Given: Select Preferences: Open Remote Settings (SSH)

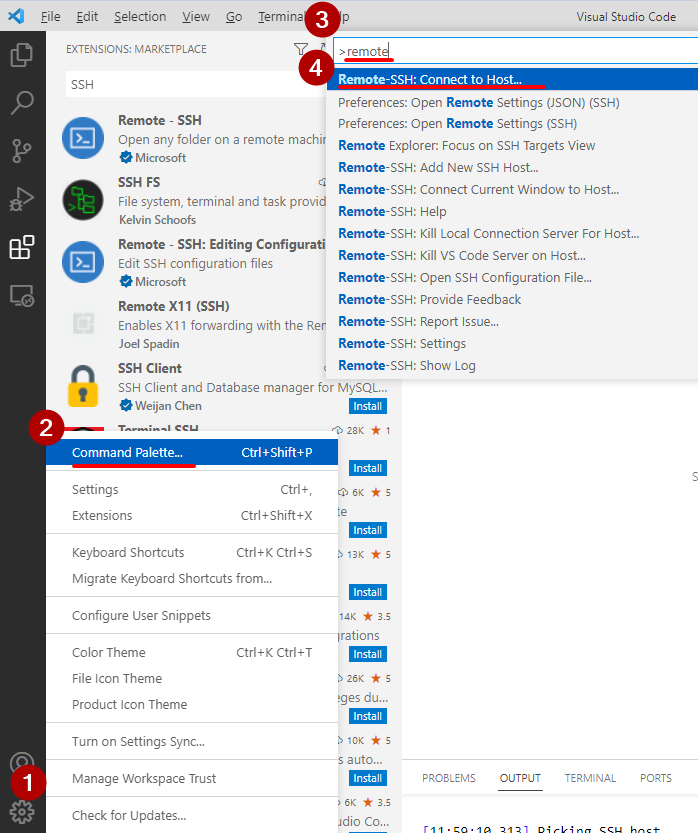Looking at the screenshot, I should pos(512,123).
